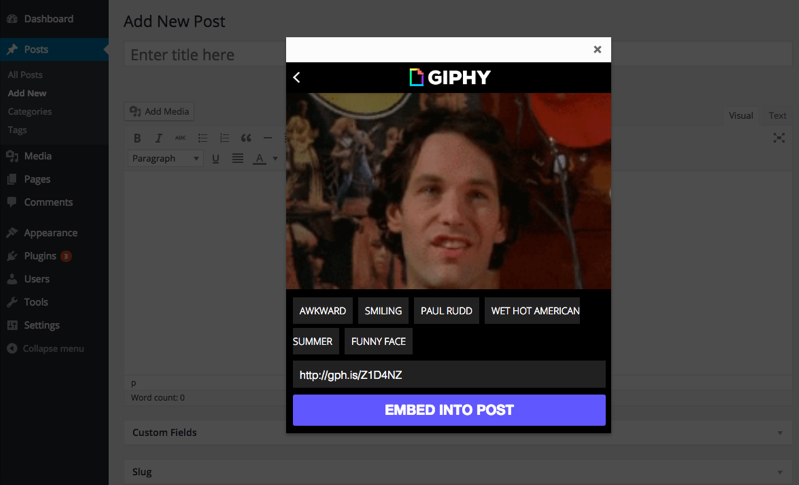Open Categories submenu link
The width and height of the screenshot is (799, 485).
click(30, 112)
